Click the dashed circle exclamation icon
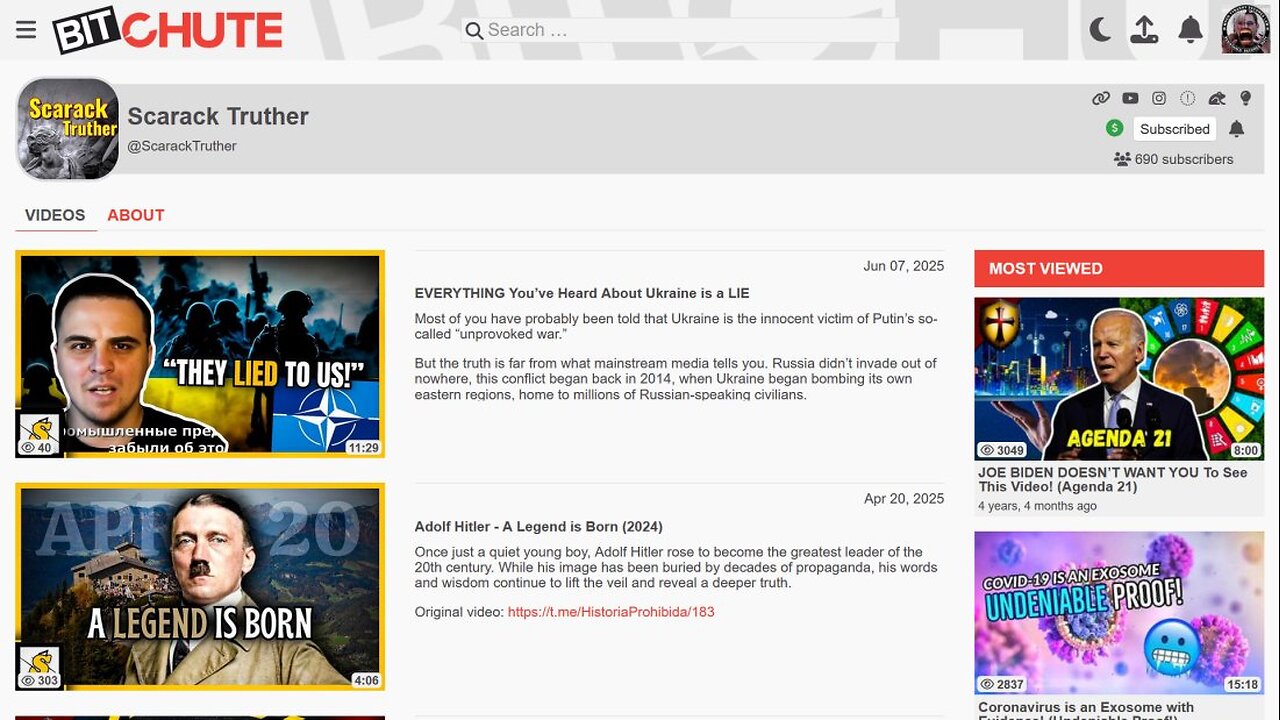 (x=1188, y=98)
